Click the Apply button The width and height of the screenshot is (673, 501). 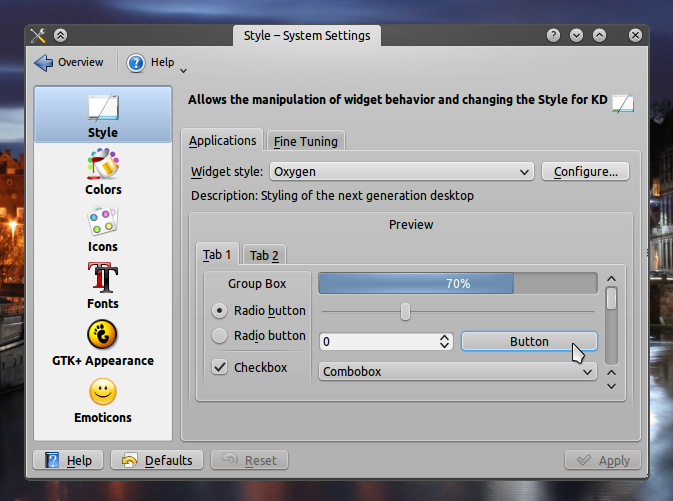pyautogui.click(x=603, y=460)
